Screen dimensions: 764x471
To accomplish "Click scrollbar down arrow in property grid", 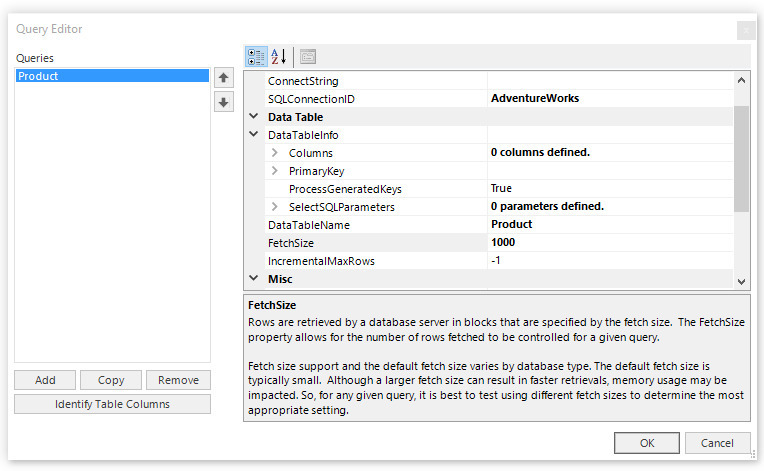I will (x=741, y=281).
